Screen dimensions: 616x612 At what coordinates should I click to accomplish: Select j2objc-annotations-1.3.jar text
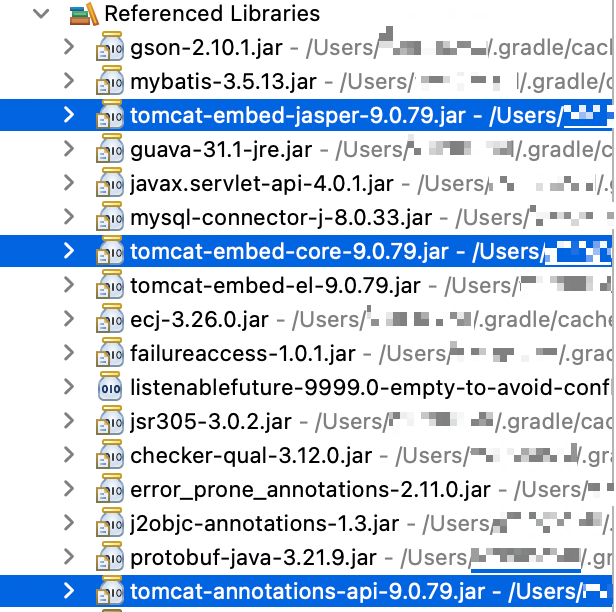pyautogui.click(x=265, y=524)
